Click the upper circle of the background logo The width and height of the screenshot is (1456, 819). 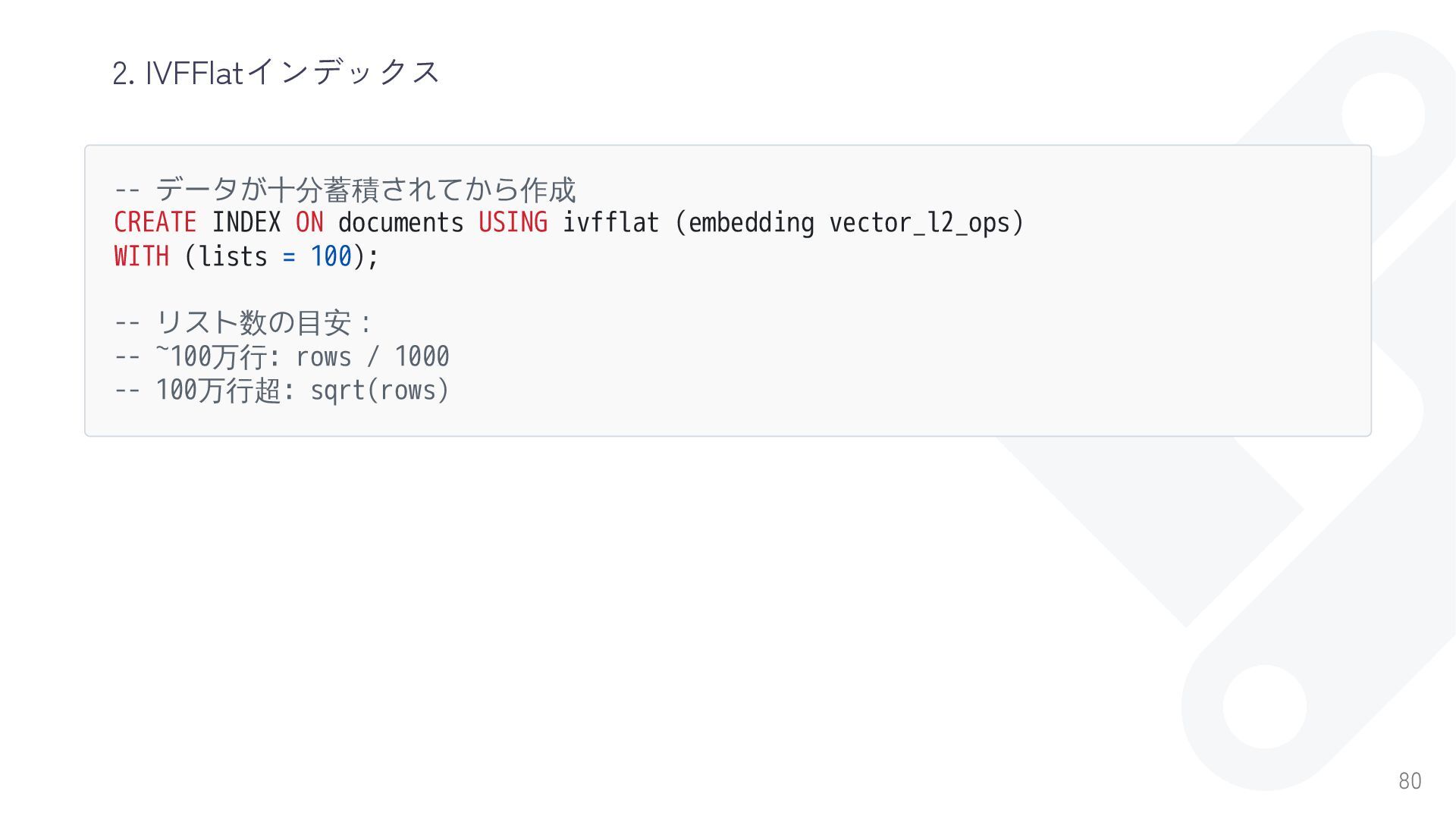(1383, 115)
